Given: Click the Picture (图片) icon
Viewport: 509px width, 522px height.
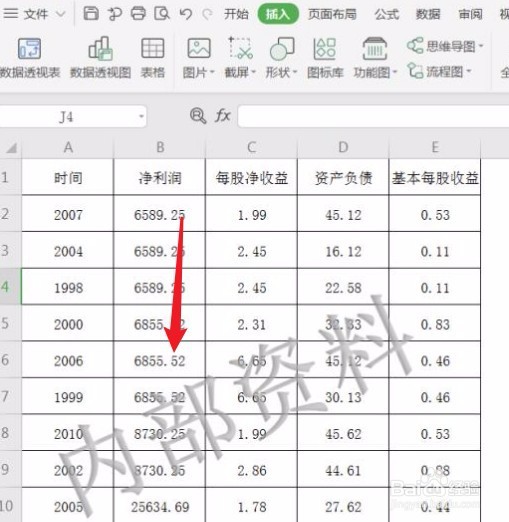Looking at the screenshot, I should tap(199, 49).
